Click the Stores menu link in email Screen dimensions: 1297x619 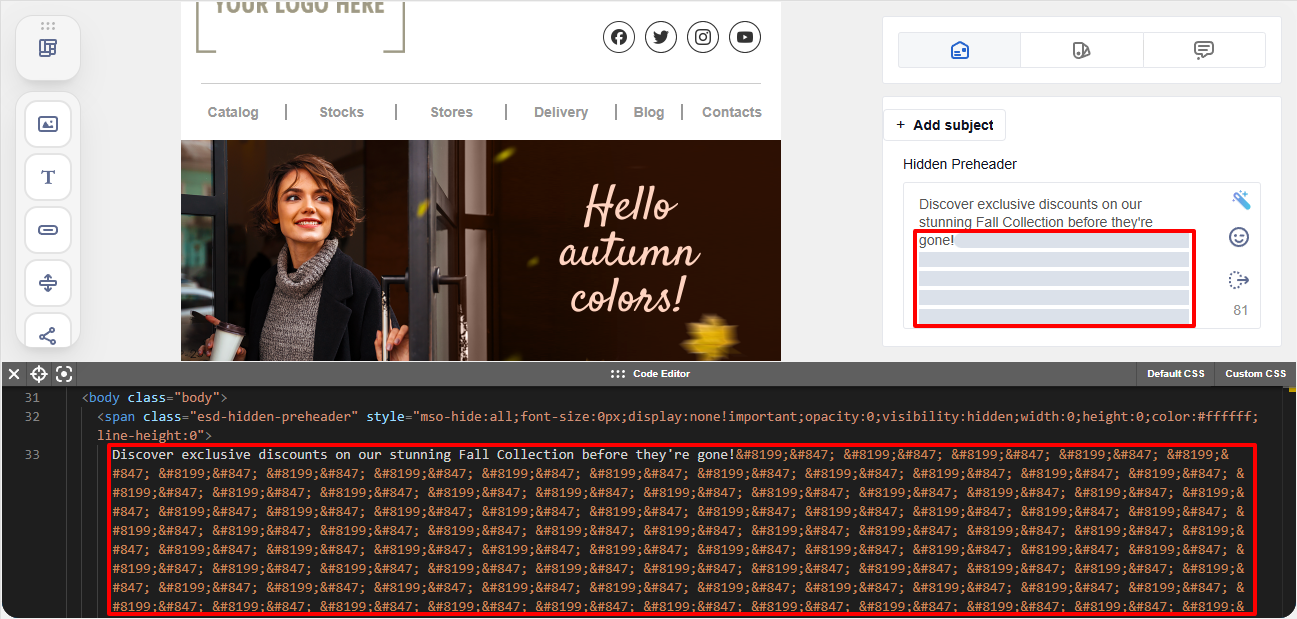pos(451,112)
